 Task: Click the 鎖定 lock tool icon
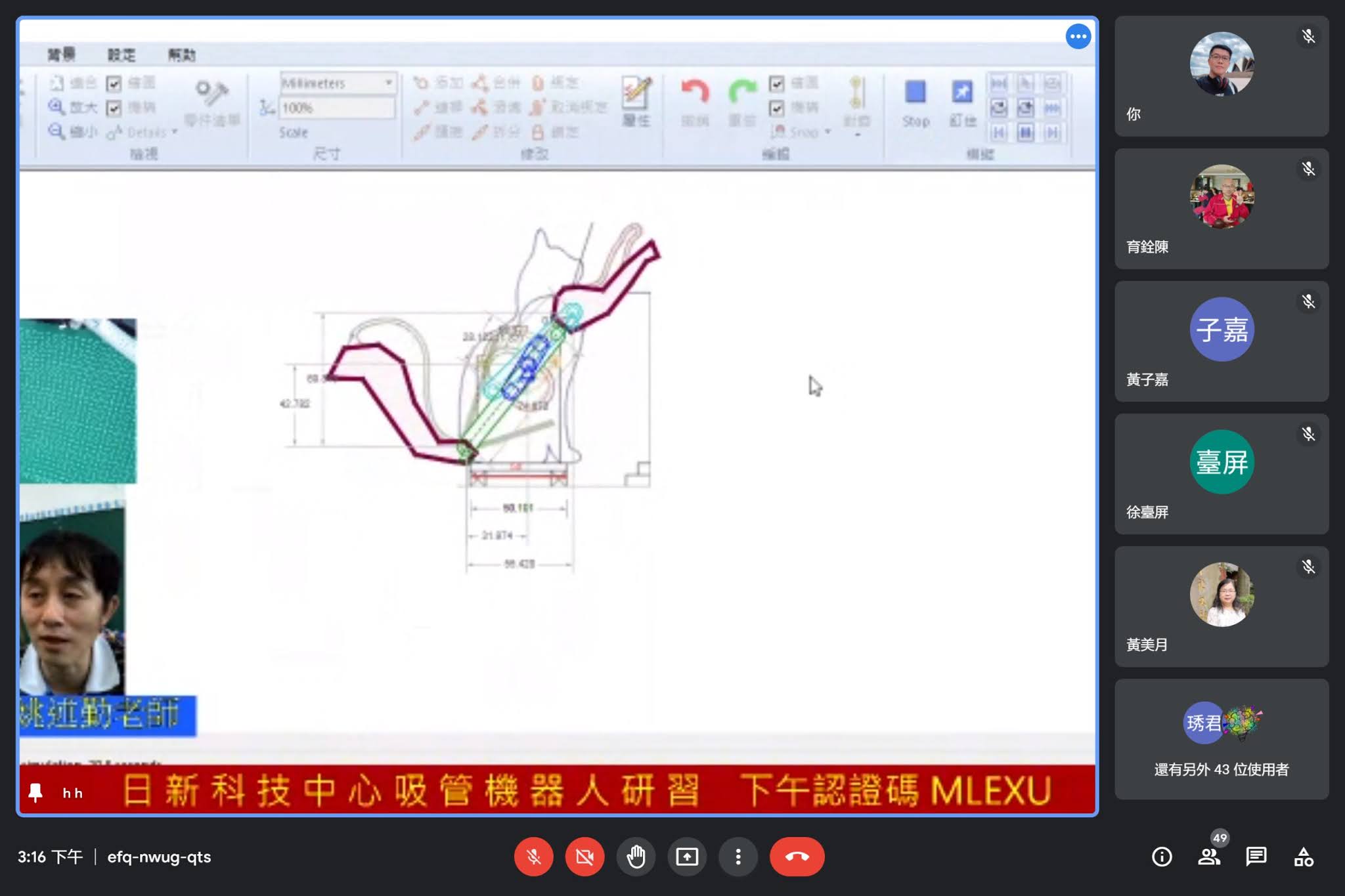(x=538, y=132)
